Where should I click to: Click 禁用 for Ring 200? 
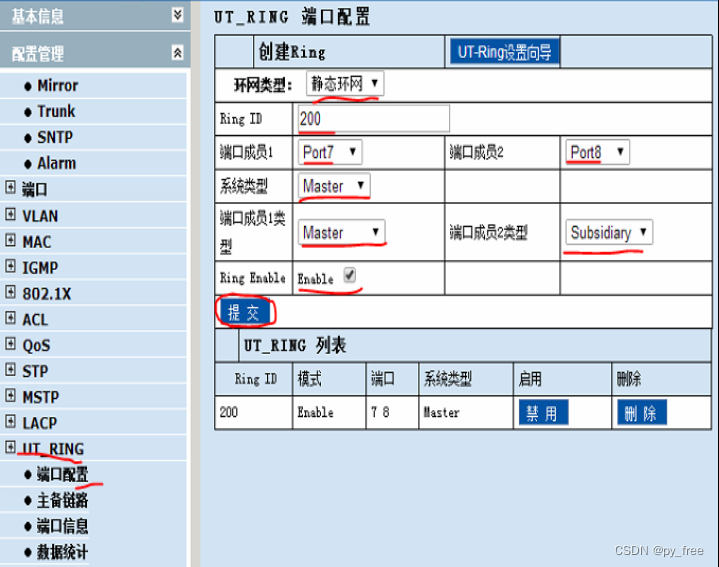click(x=543, y=413)
